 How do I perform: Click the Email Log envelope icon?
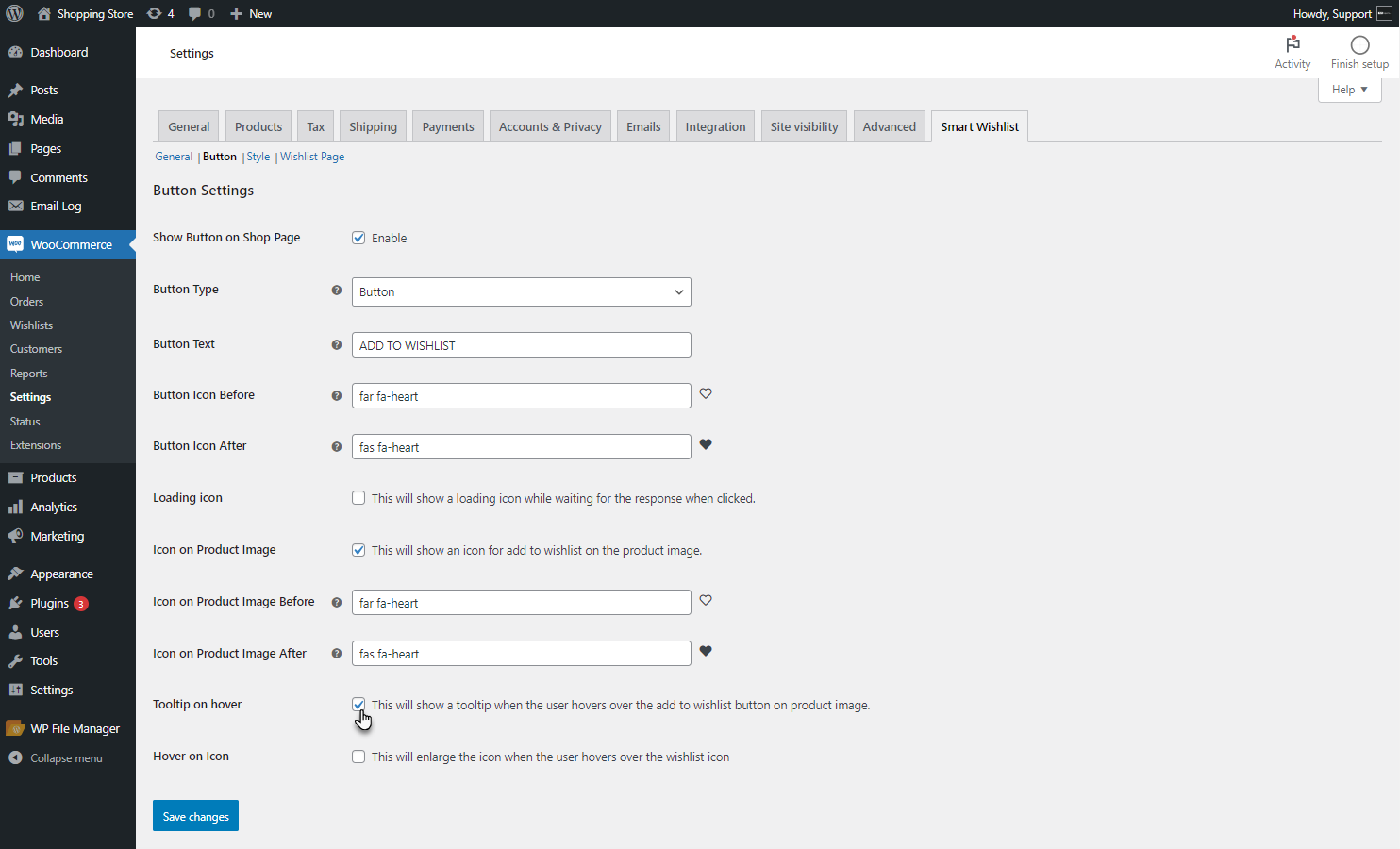[15, 206]
